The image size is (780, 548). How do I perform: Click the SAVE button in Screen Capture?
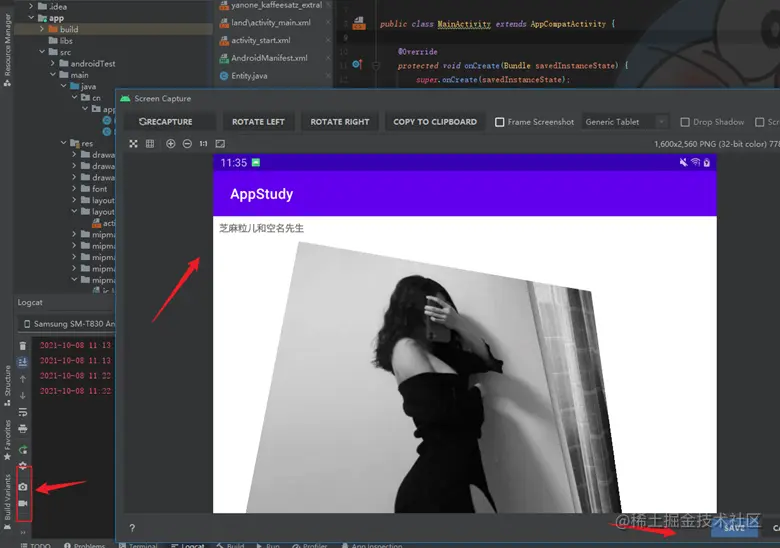click(734, 528)
